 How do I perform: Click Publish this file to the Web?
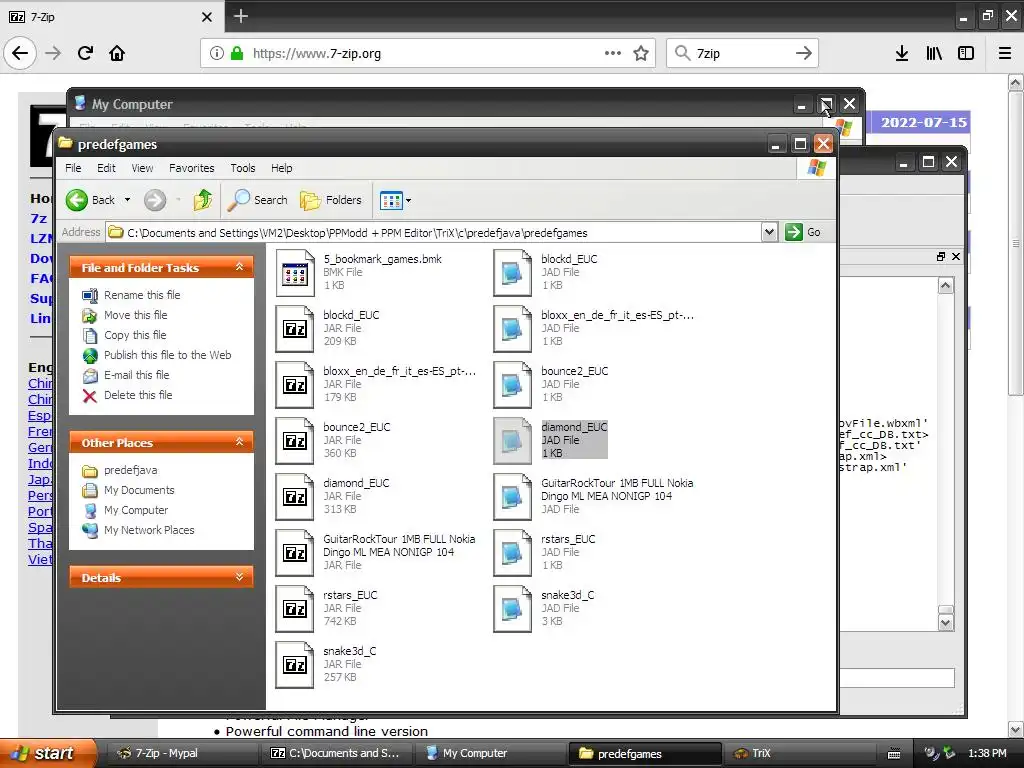(167, 355)
